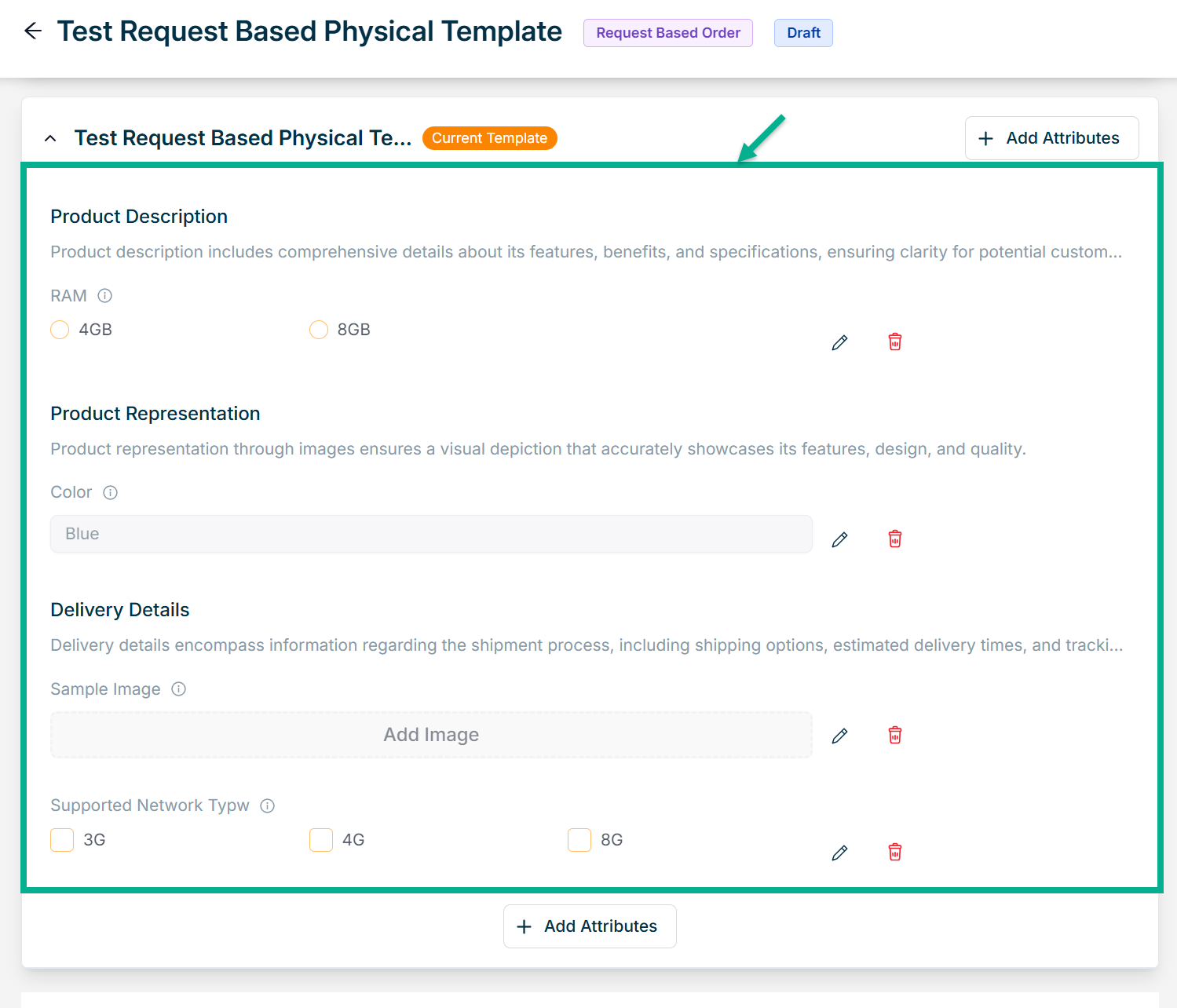Tick the 8G network checkbox
Image resolution: width=1177 pixels, height=1008 pixels.
click(x=579, y=840)
